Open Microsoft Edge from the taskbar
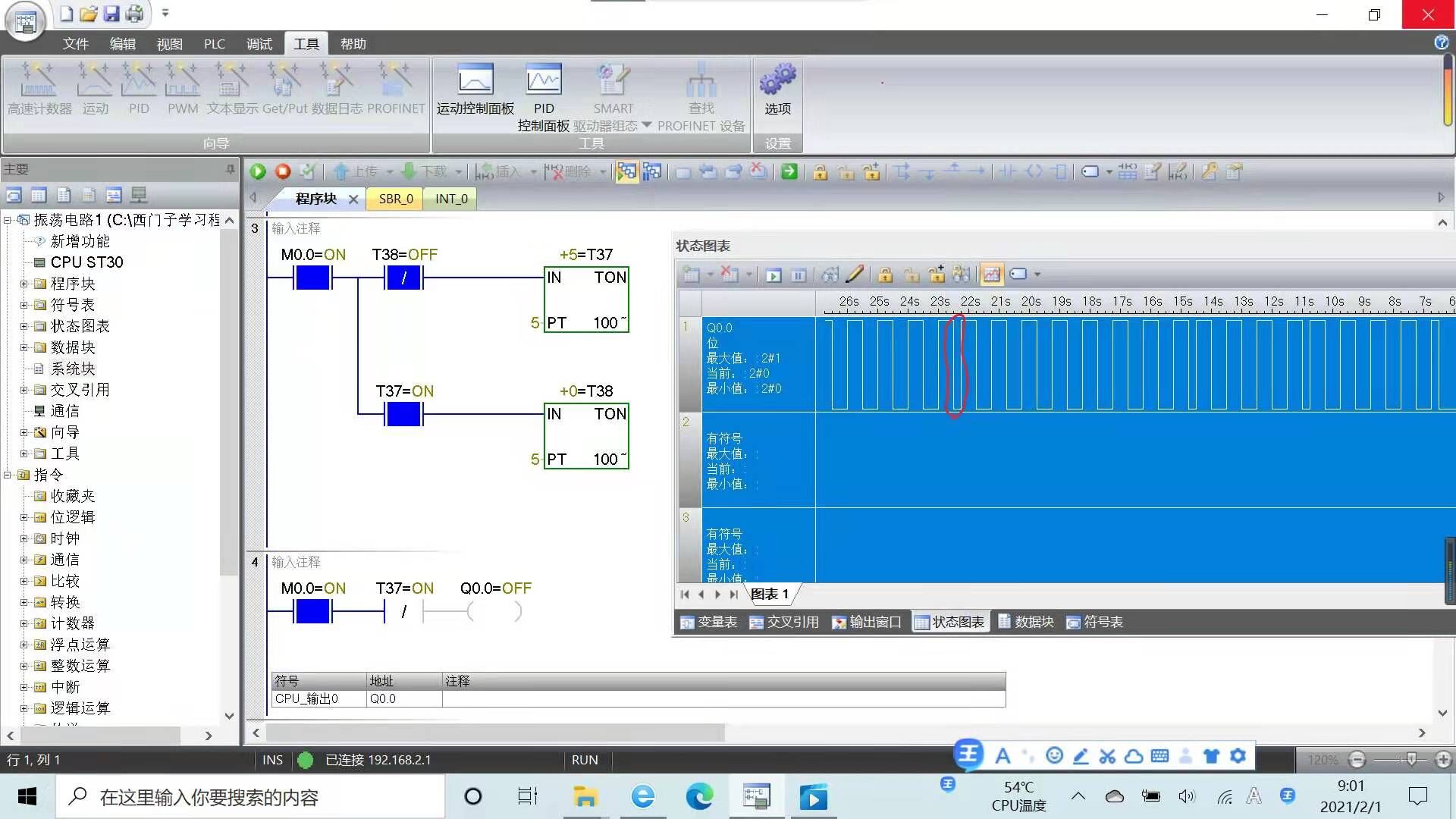 699,797
